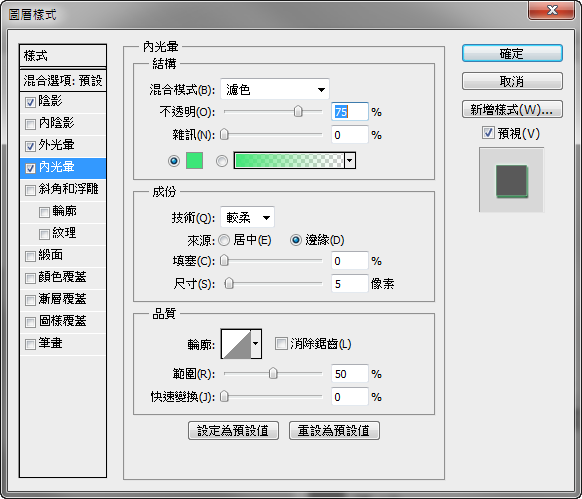Click the 快速變換 value field

coord(350,397)
